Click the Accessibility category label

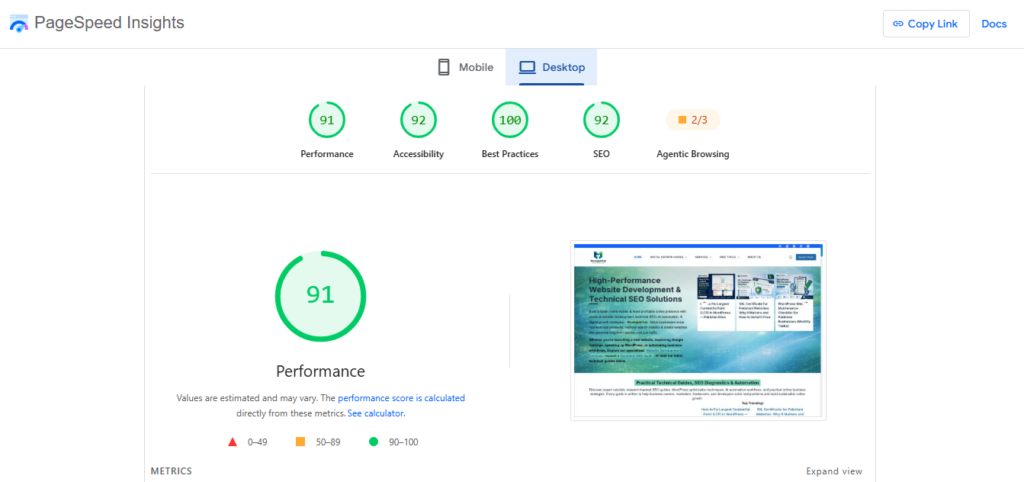click(419, 154)
